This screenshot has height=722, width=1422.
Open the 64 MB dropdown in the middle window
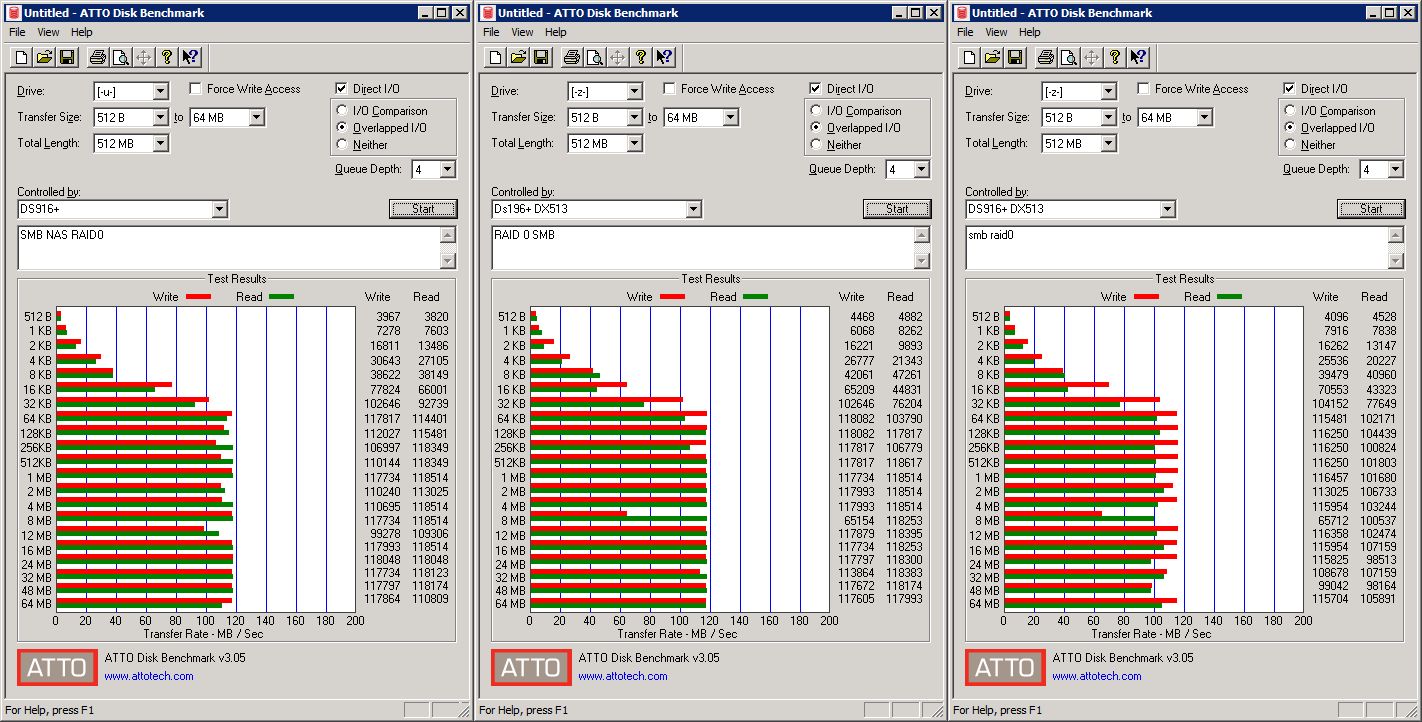(730, 118)
